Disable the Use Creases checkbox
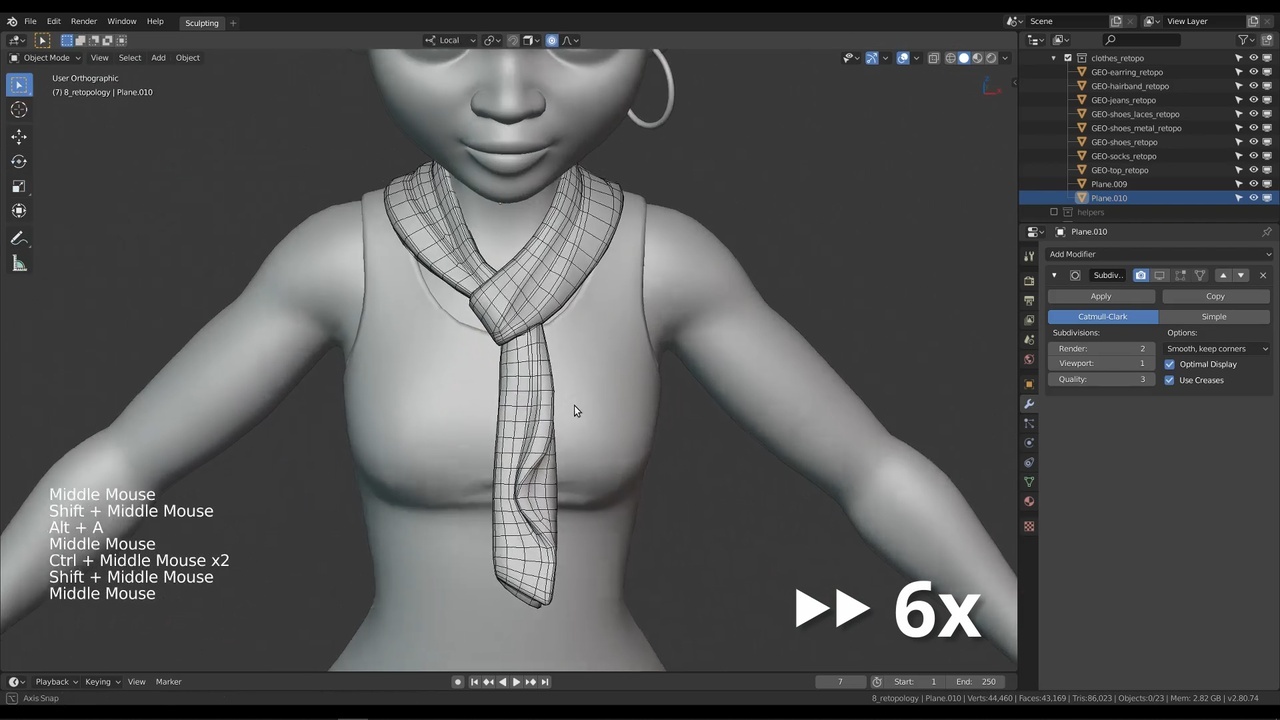Image resolution: width=1280 pixels, height=720 pixels. click(x=1169, y=380)
